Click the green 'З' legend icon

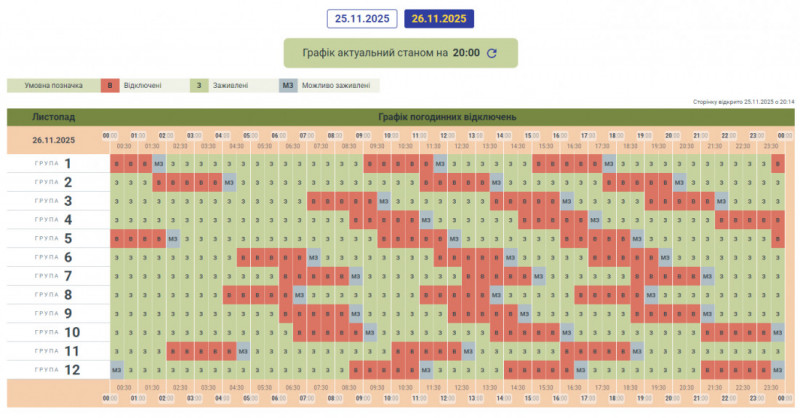199,85
